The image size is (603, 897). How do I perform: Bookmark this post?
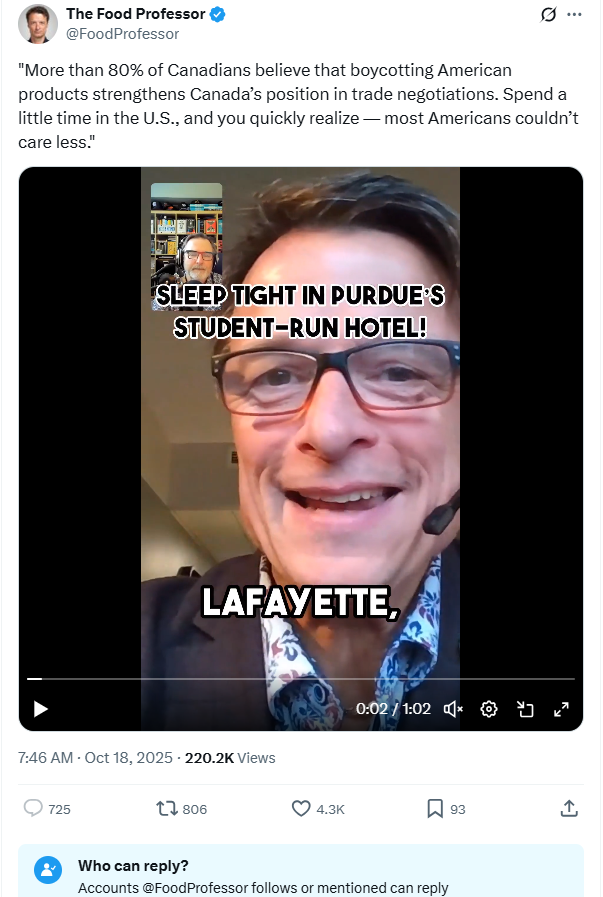pos(435,808)
